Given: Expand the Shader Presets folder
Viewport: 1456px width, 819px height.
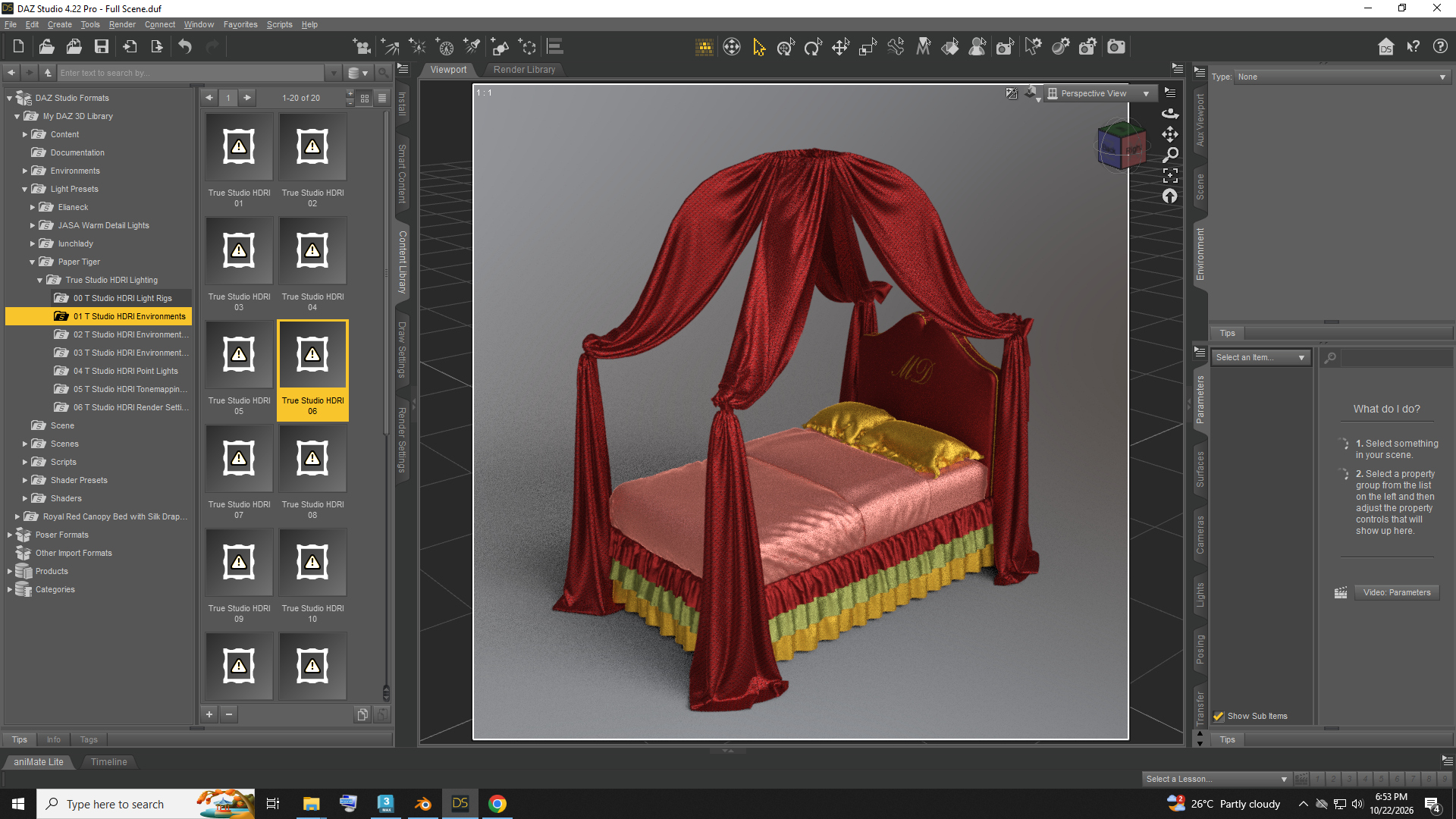Looking at the screenshot, I should point(24,480).
